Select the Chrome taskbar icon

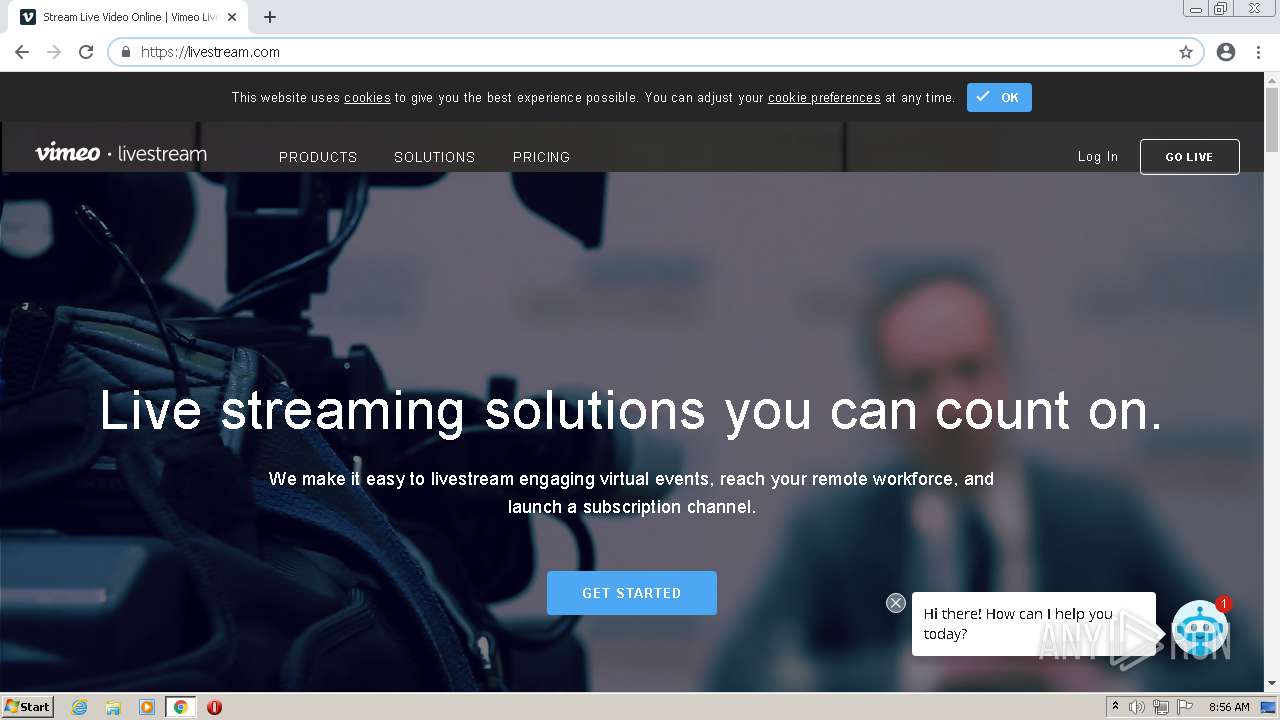[181, 707]
